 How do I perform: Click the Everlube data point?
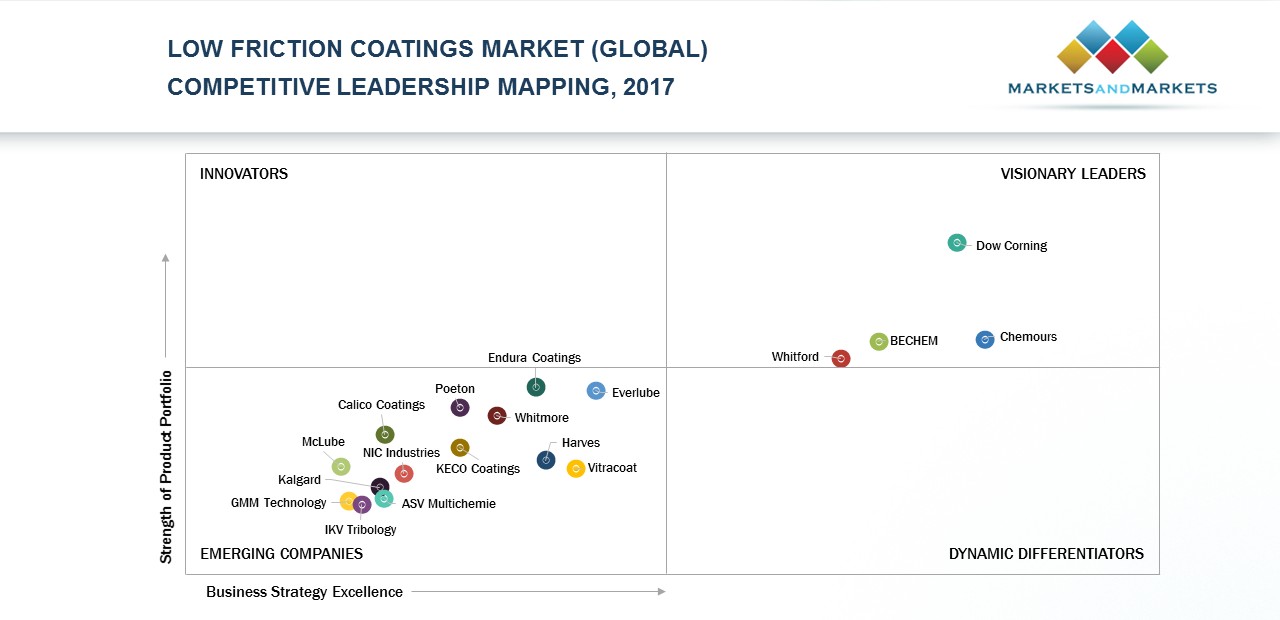pos(596,391)
